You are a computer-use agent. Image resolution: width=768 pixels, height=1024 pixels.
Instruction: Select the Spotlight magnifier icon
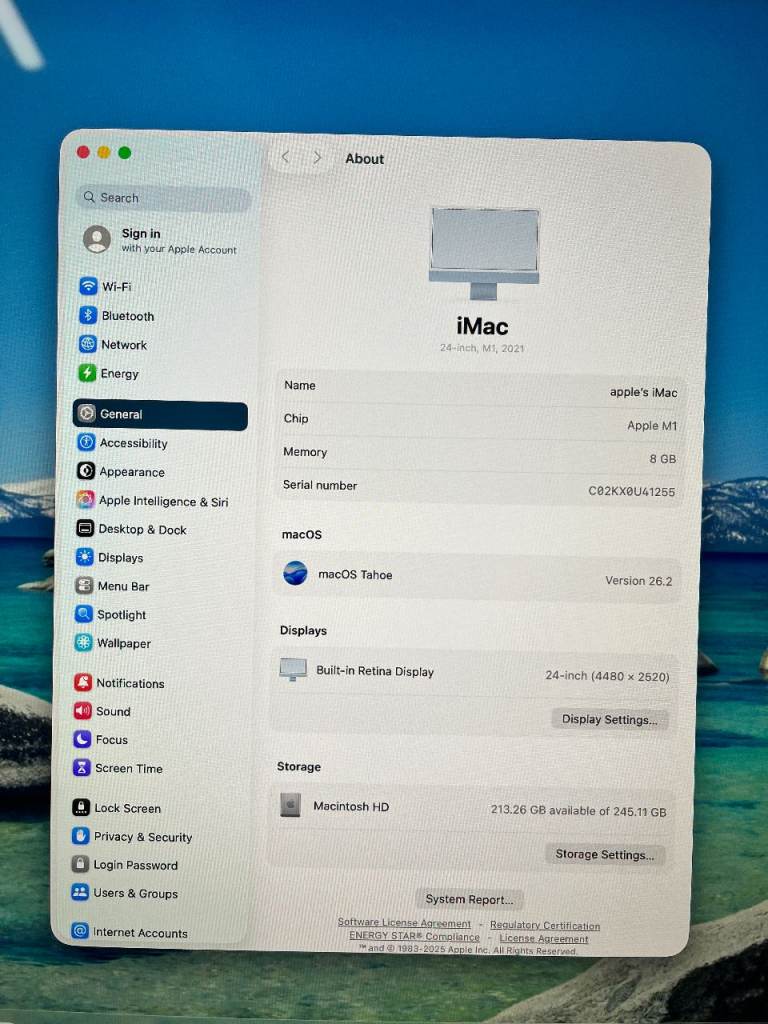click(84, 615)
